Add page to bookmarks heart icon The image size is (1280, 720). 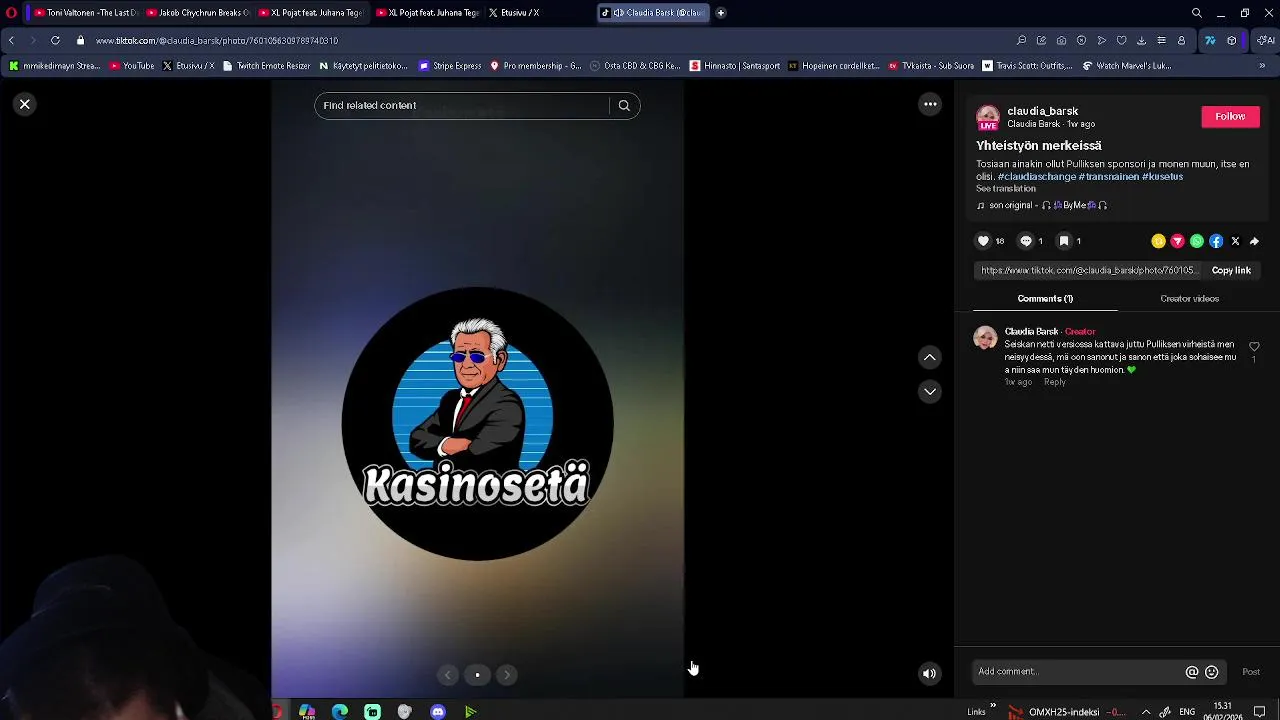tap(1121, 41)
